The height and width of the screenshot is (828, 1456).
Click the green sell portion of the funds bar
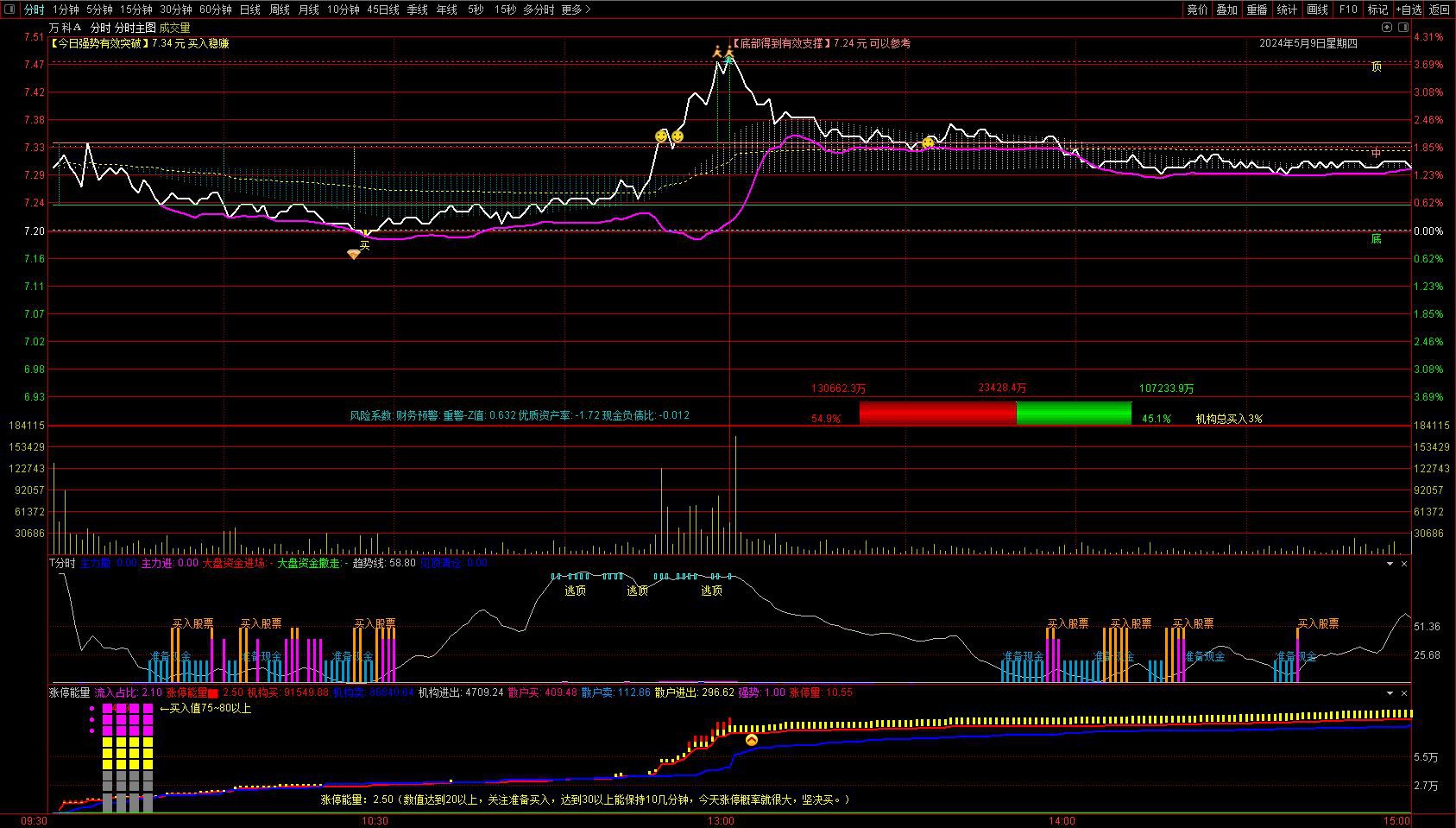[1074, 413]
